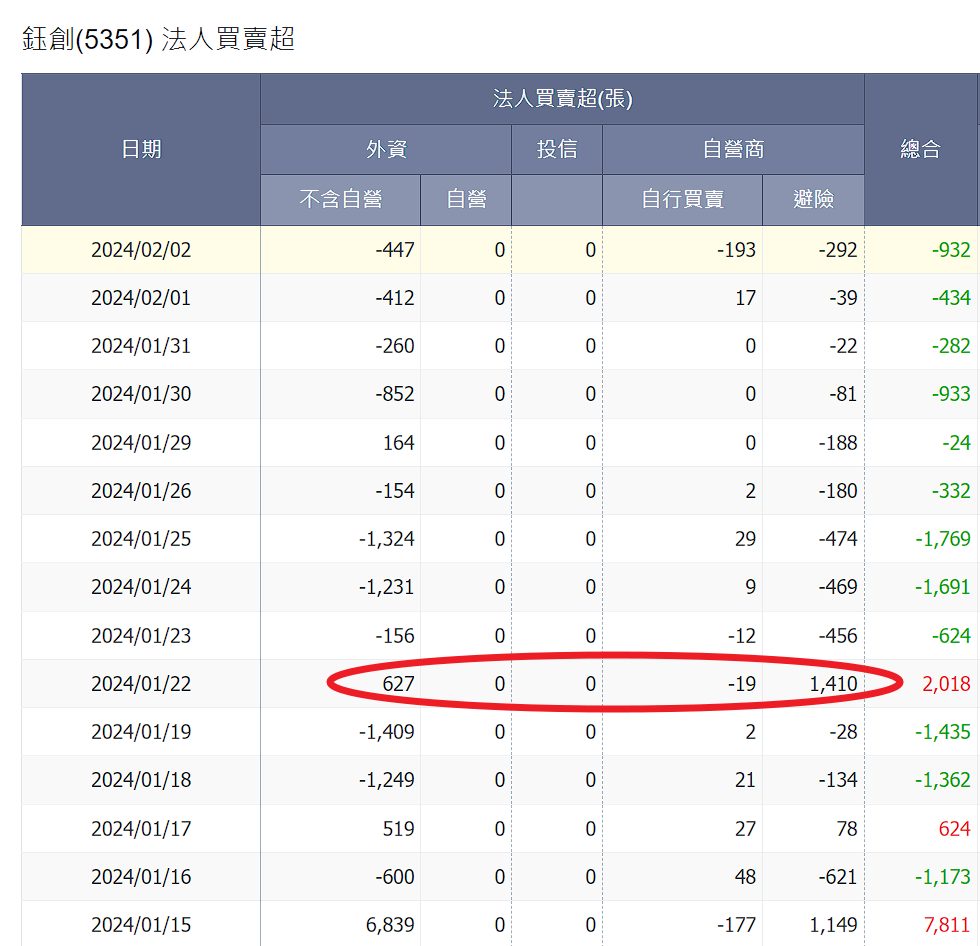Click the 6,839 foreign investor value

pyautogui.click(x=386, y=925)
